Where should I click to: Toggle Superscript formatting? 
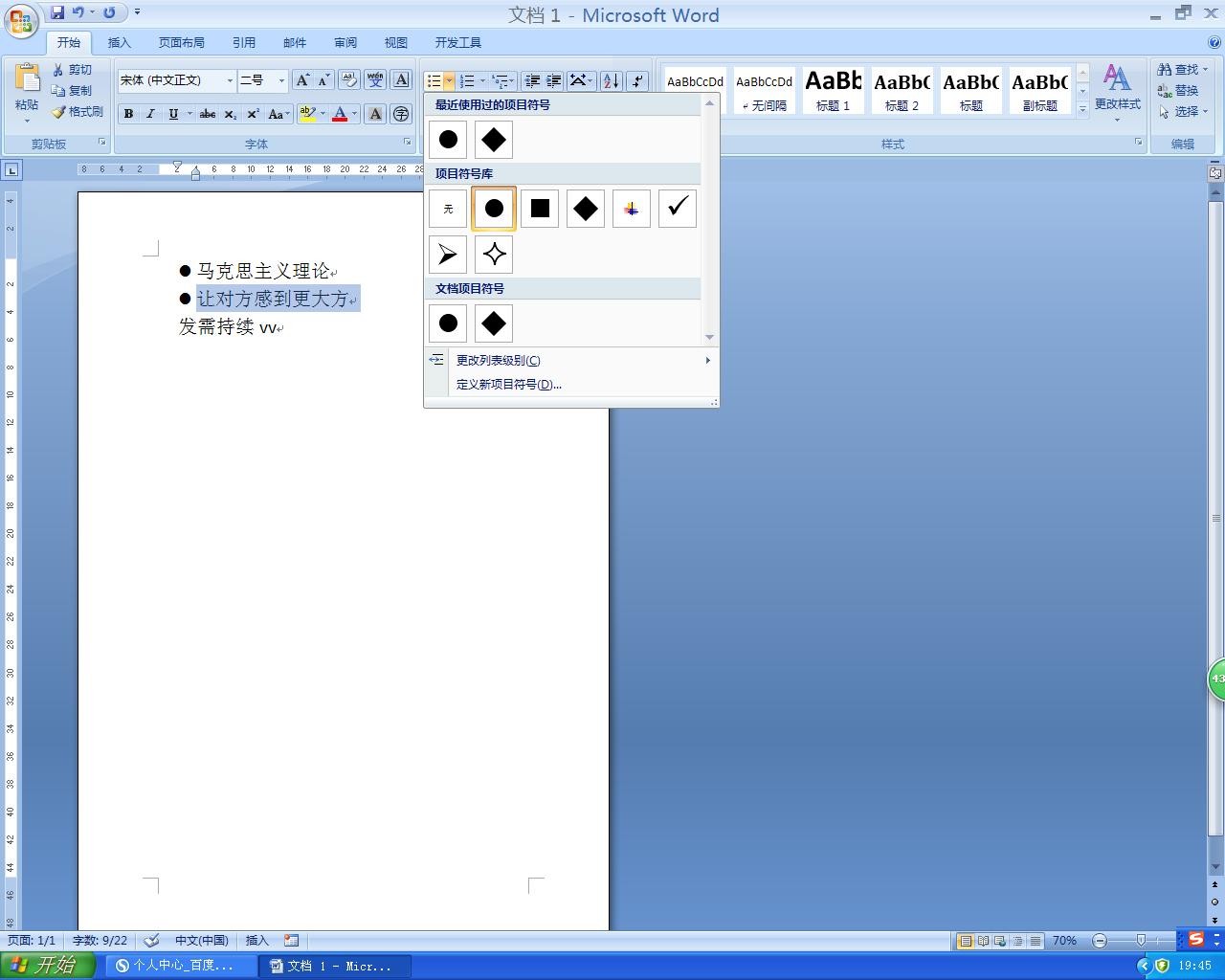tap(253, 114)
